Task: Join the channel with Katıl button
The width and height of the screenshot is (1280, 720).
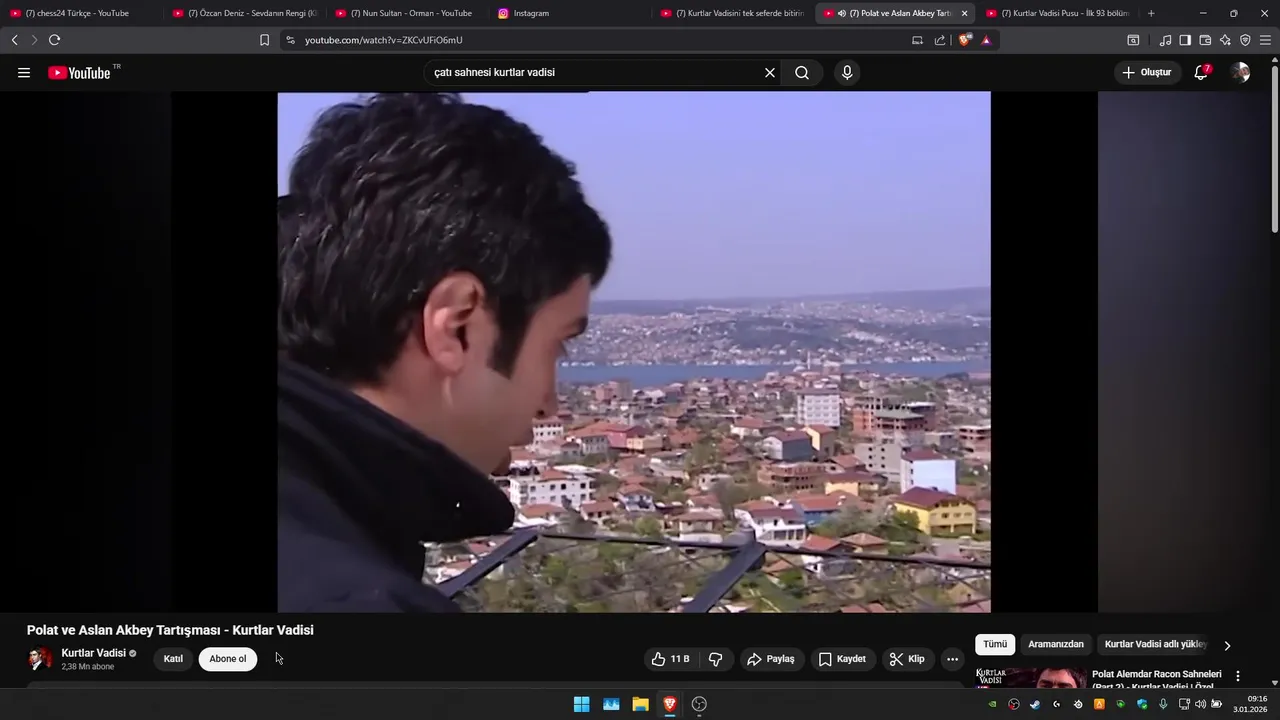Action: coord(173,659)
